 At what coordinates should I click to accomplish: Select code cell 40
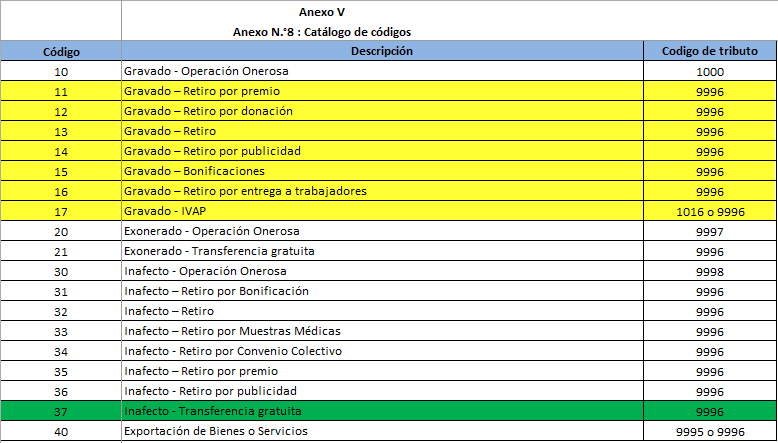[61, 431]
